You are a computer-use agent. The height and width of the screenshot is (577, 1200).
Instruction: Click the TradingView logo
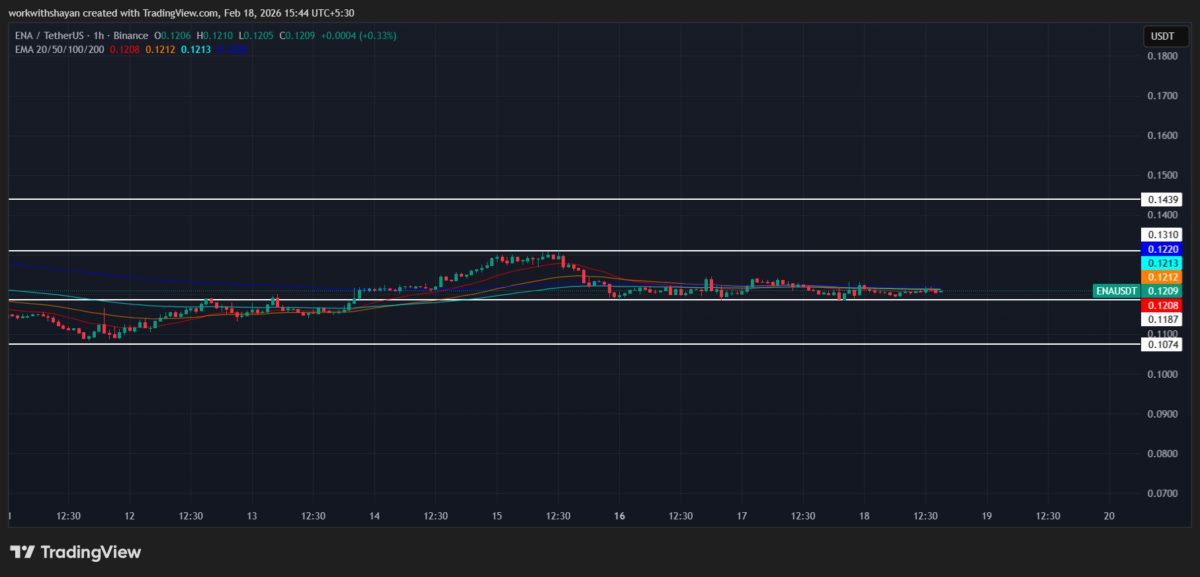(75, 551)
